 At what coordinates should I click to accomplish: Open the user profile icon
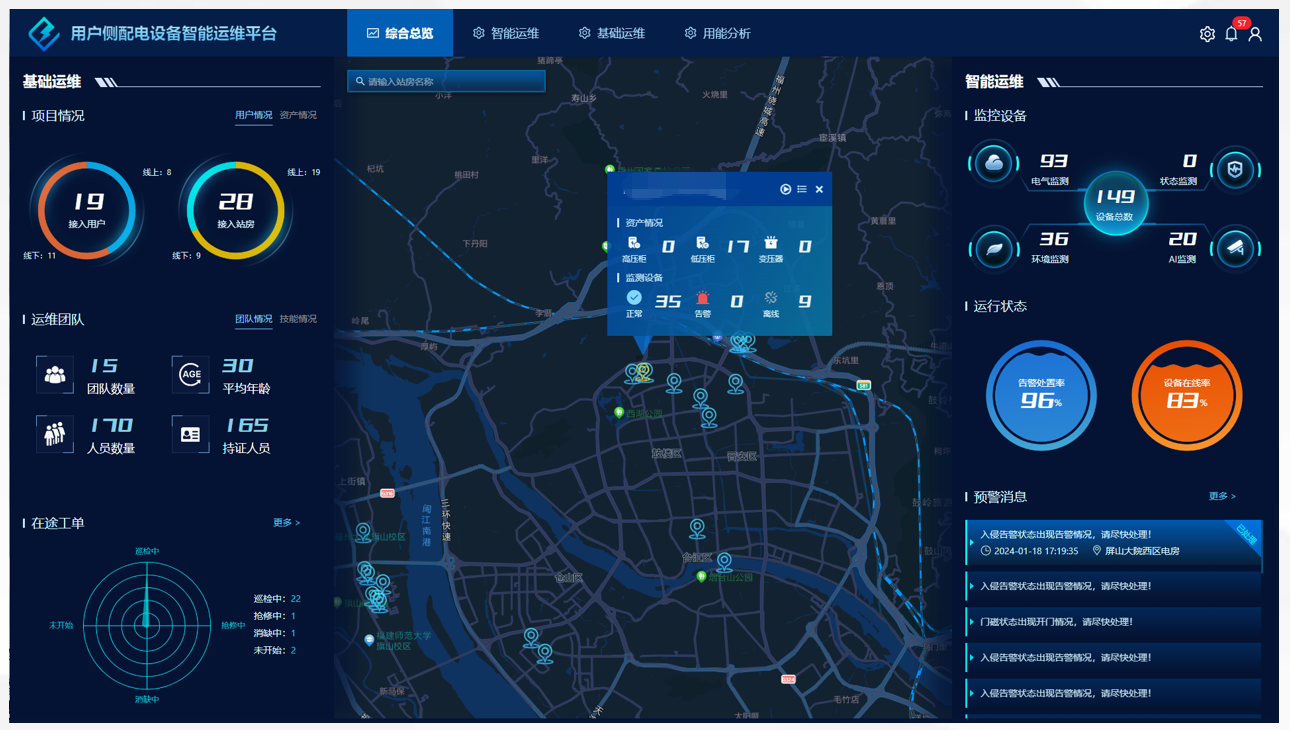1256,34
